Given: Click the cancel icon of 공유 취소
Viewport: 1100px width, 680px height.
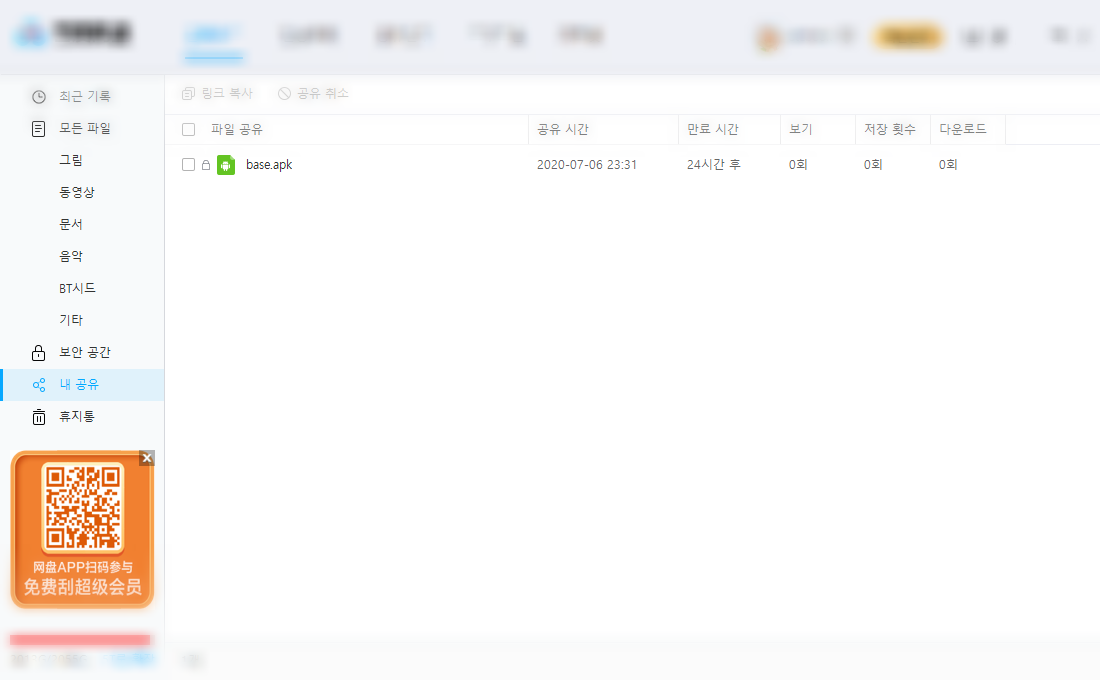Looking at the screenshot, I should point(284,93).
